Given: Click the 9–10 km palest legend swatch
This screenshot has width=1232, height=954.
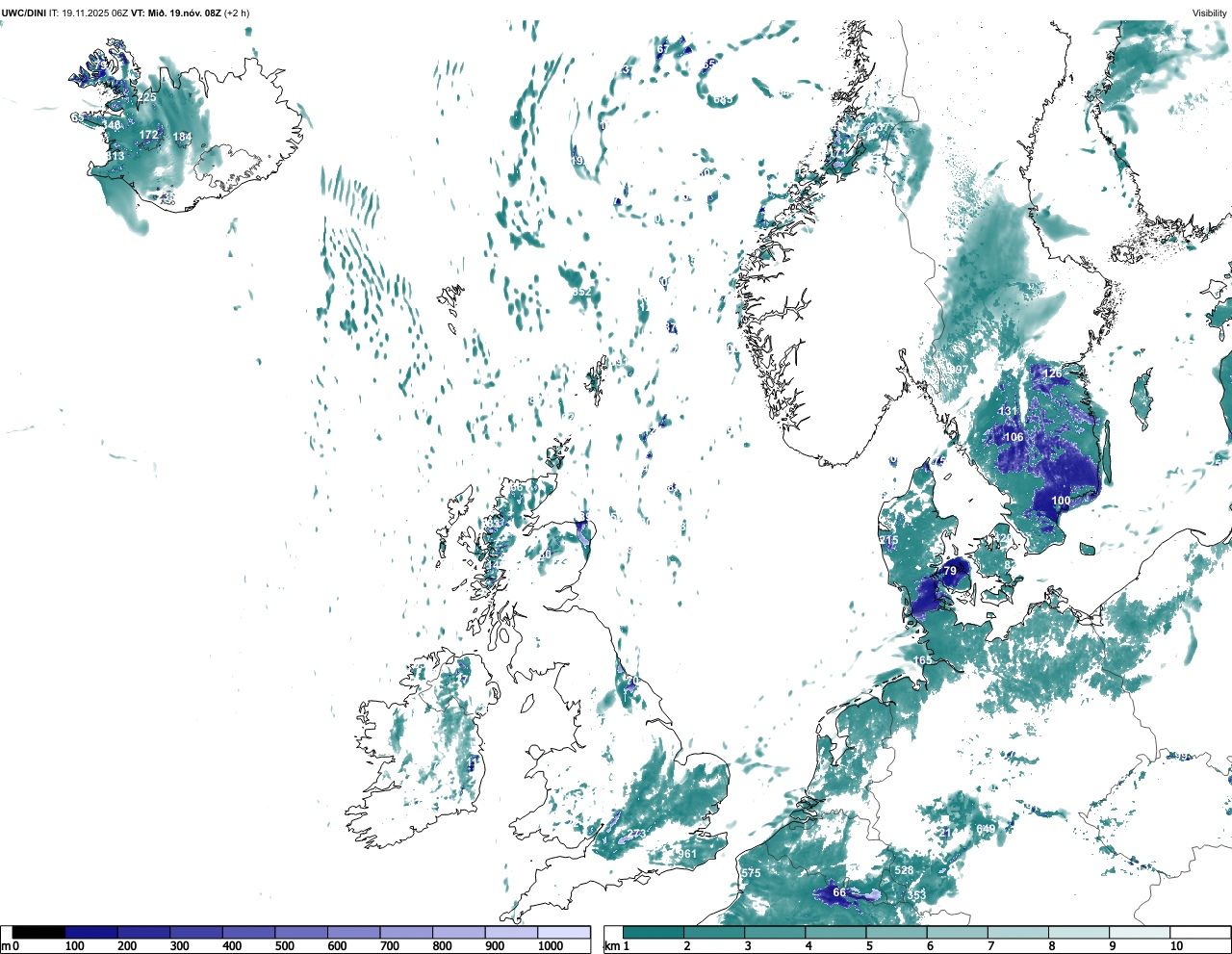Looking at the screenshot, I should [1141, 932].
